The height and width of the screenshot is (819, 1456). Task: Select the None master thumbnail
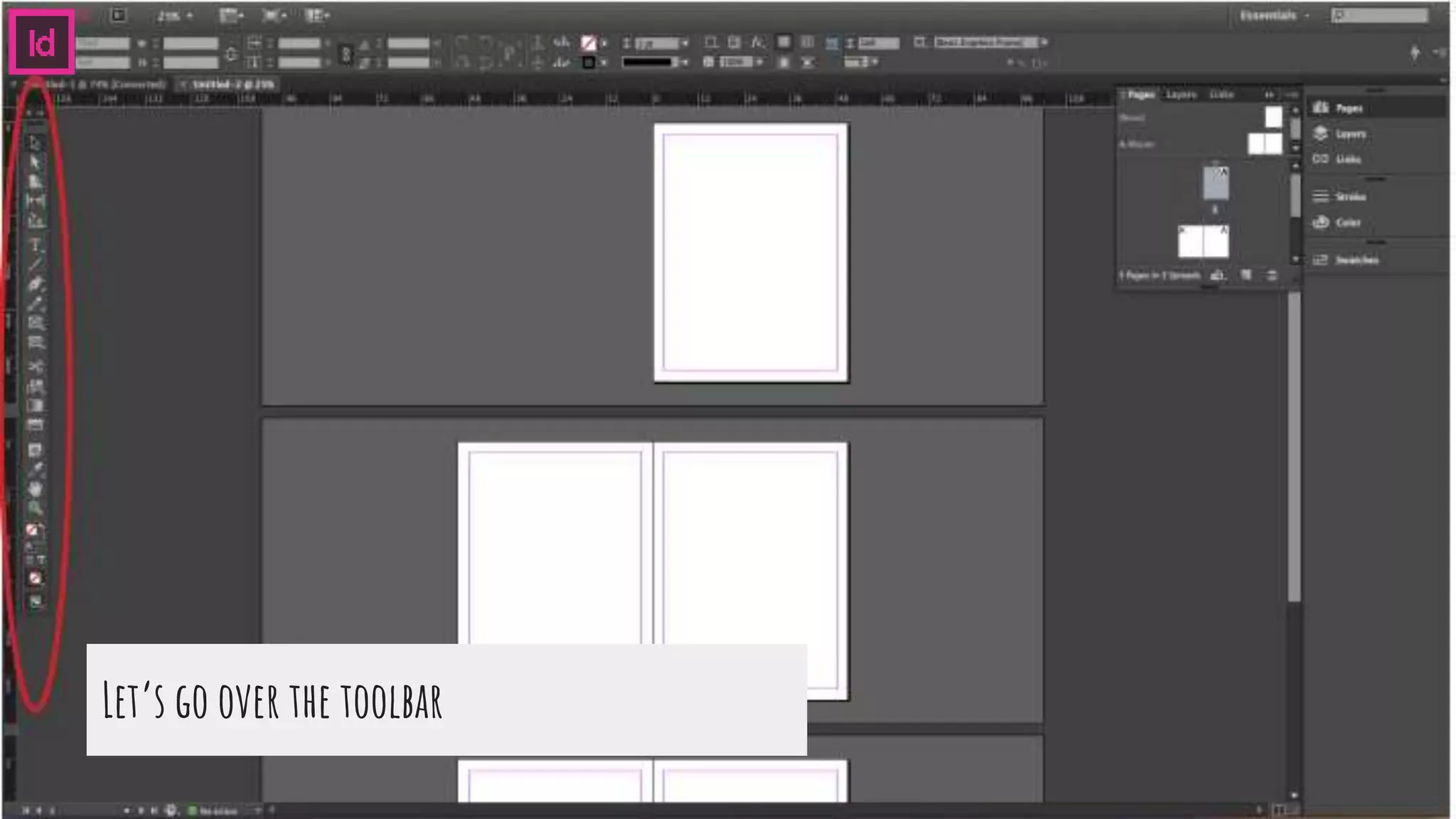click(x=1273, y=118)
